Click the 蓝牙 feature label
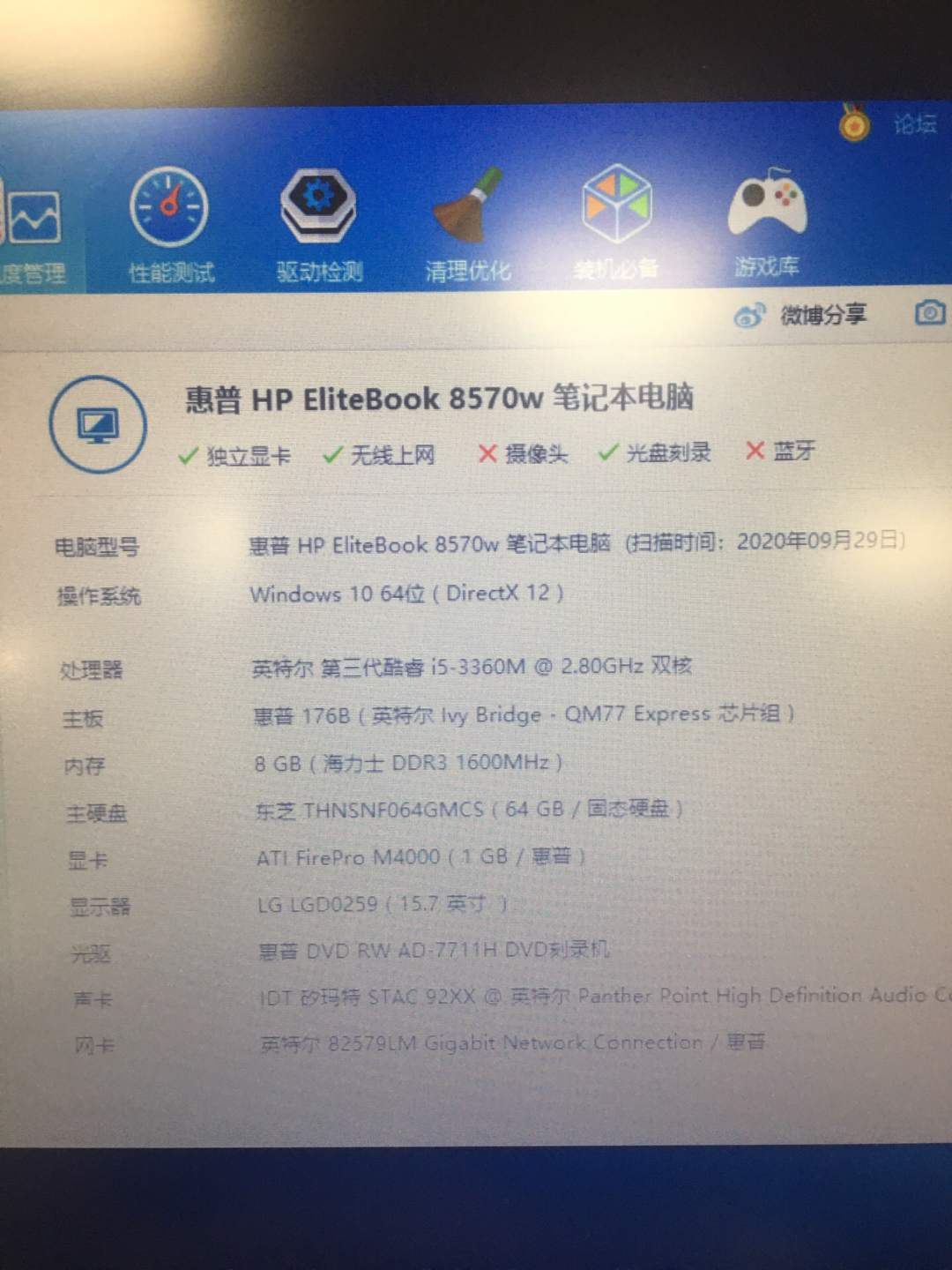 coord(794,451)
